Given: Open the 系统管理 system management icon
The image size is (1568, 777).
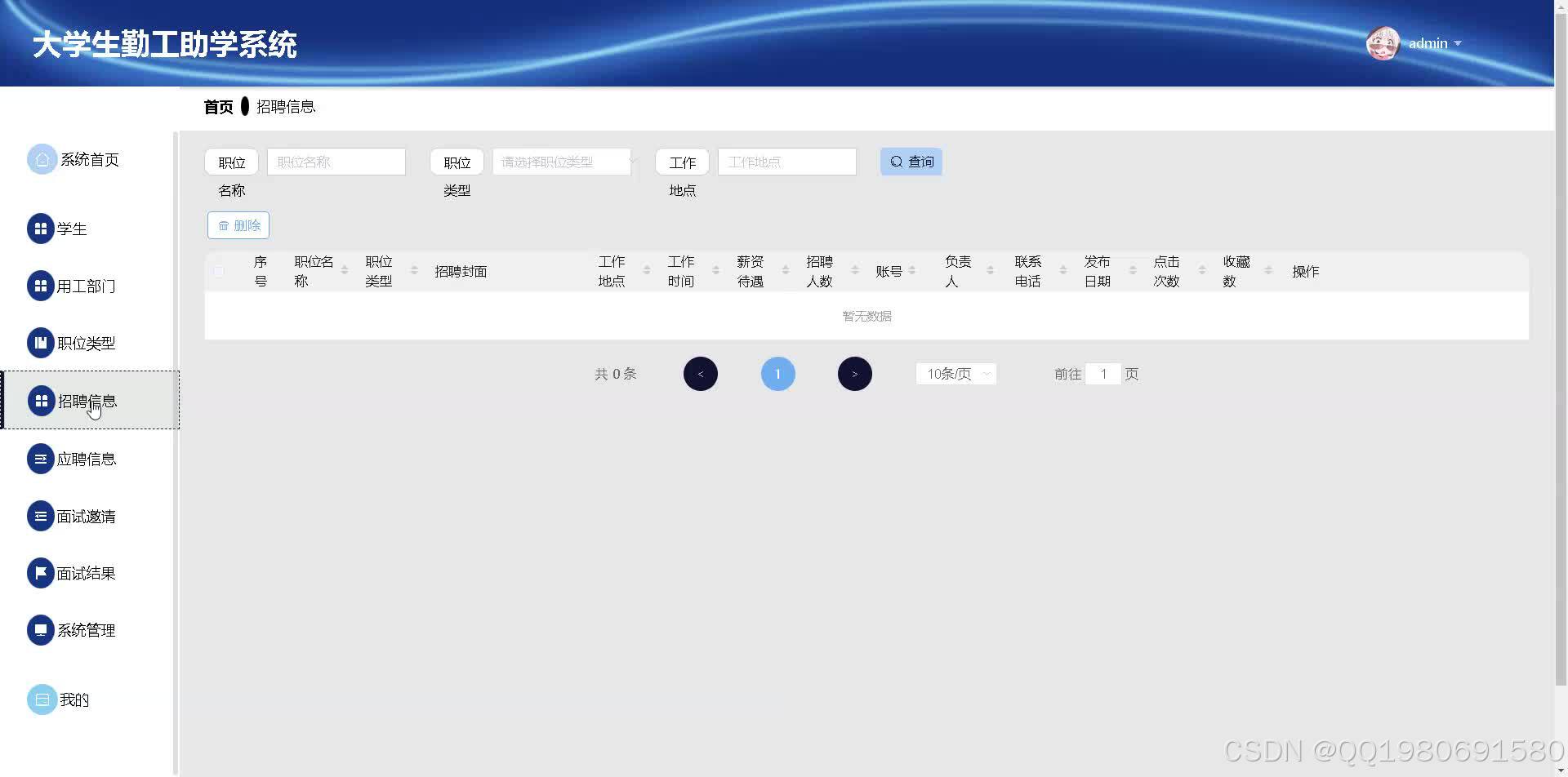Looking at the screenshot, I should point(42,629).
